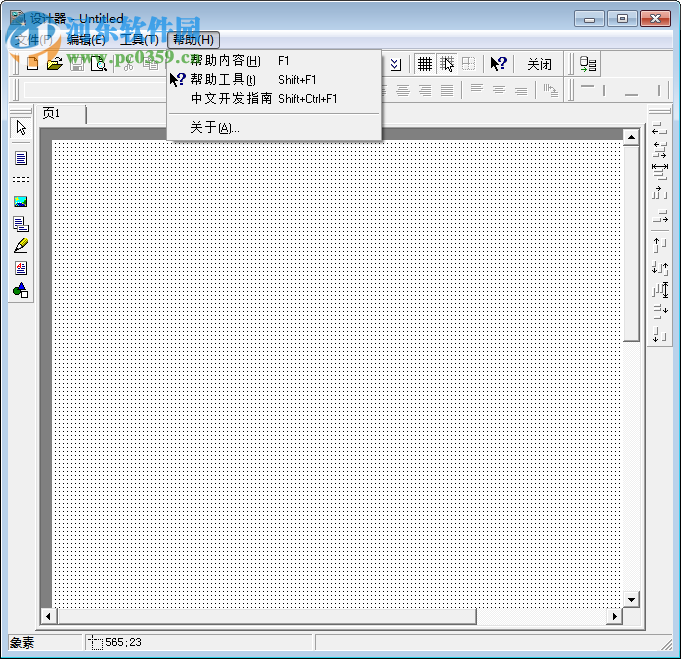The height and width of the screenshot is (659, 681).
Task: Set text vertical alignment to middle
Action: [x=499, y=90]
